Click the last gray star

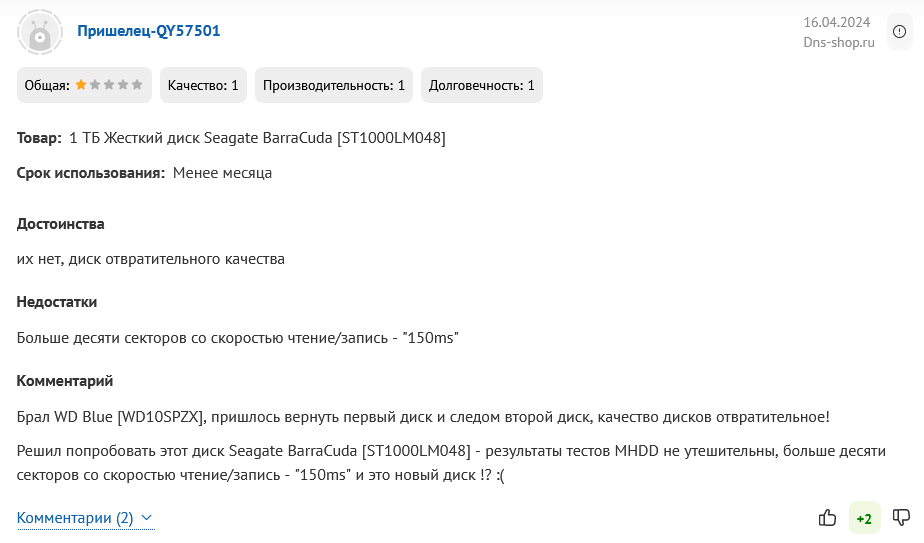coord(137,84)
